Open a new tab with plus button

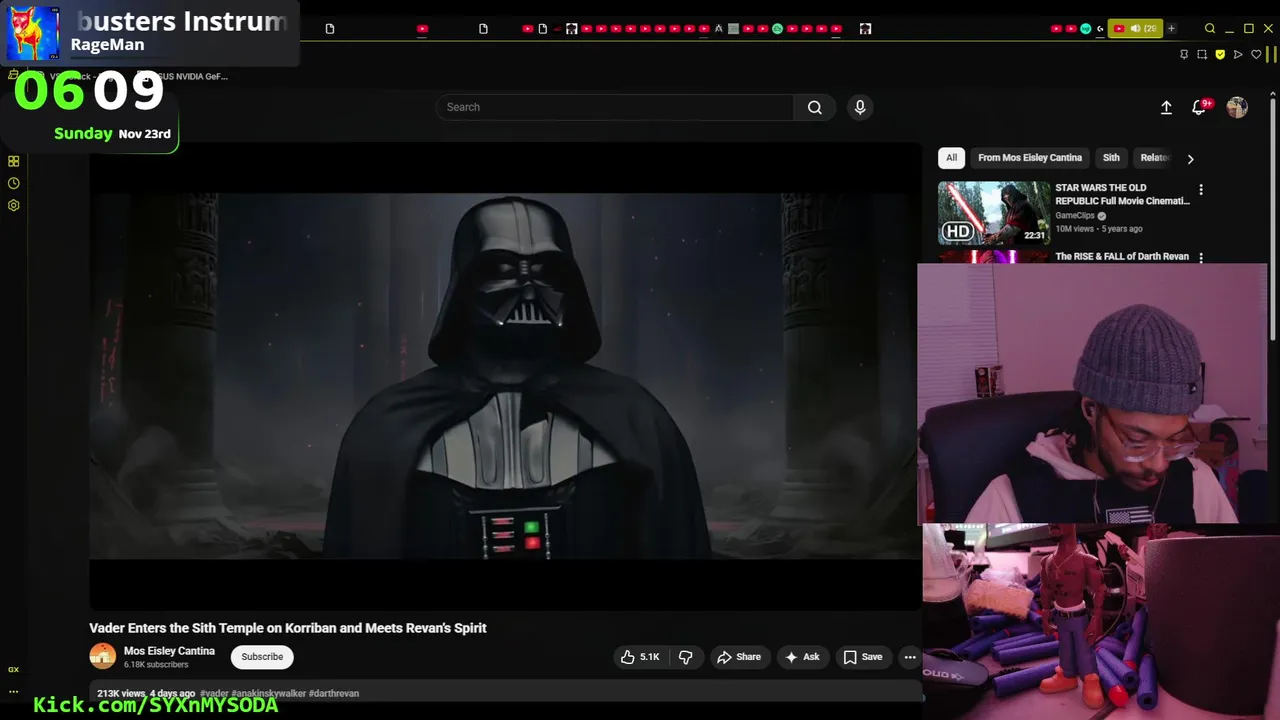click(1171, 28)
